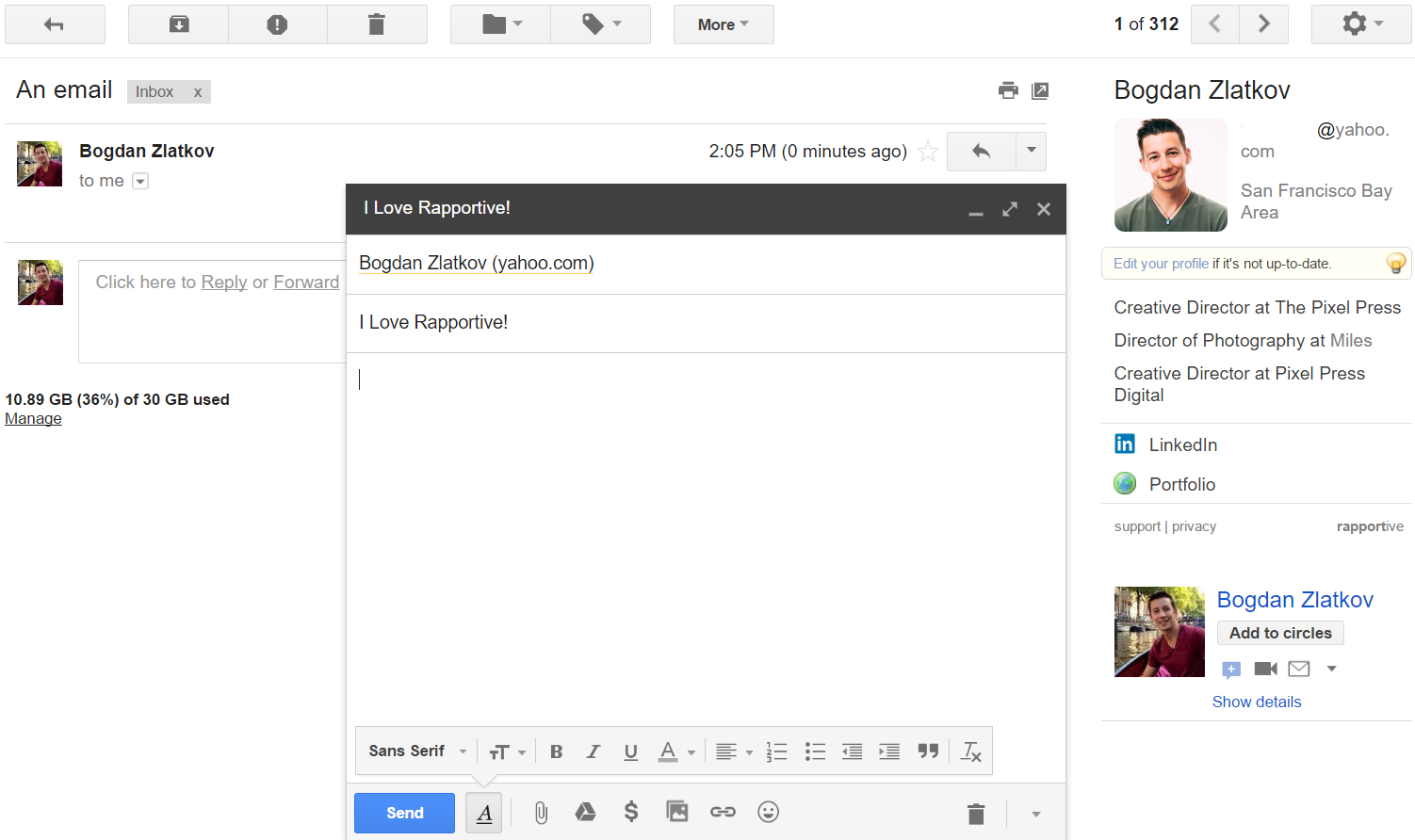
Task: Apply bulleted list formatting
Action: coord(815,751)
